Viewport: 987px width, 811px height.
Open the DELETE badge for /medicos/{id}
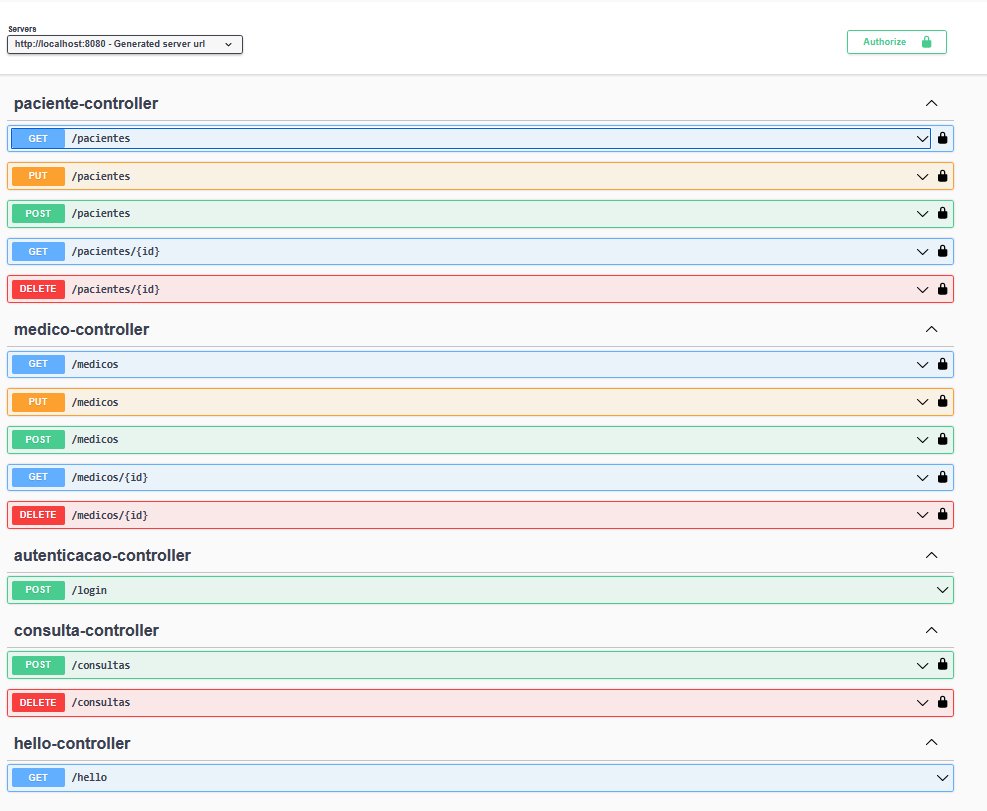(x=38, y=514)
